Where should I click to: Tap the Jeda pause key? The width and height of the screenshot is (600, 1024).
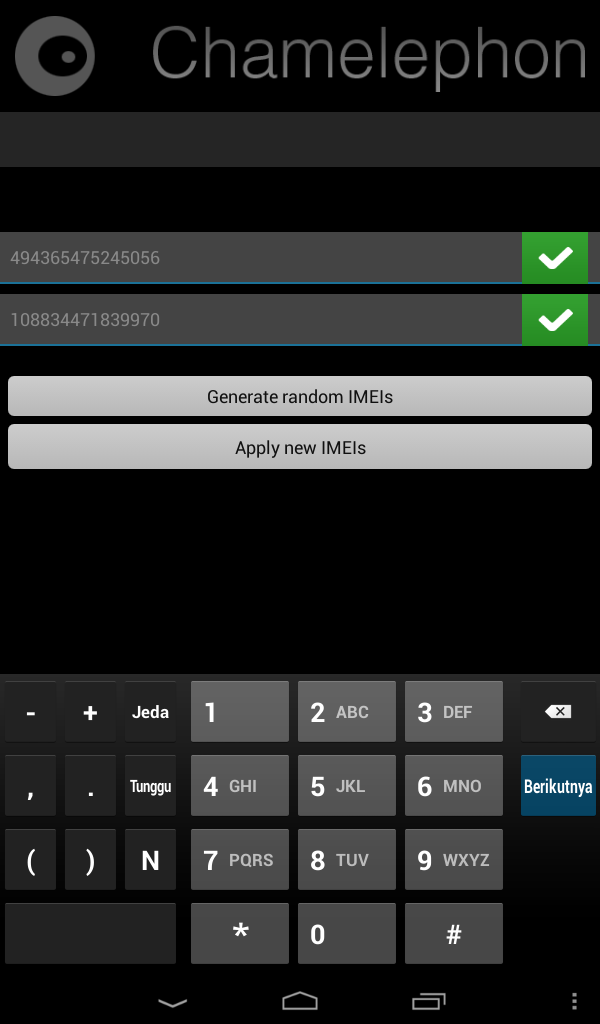pos(150,712)
